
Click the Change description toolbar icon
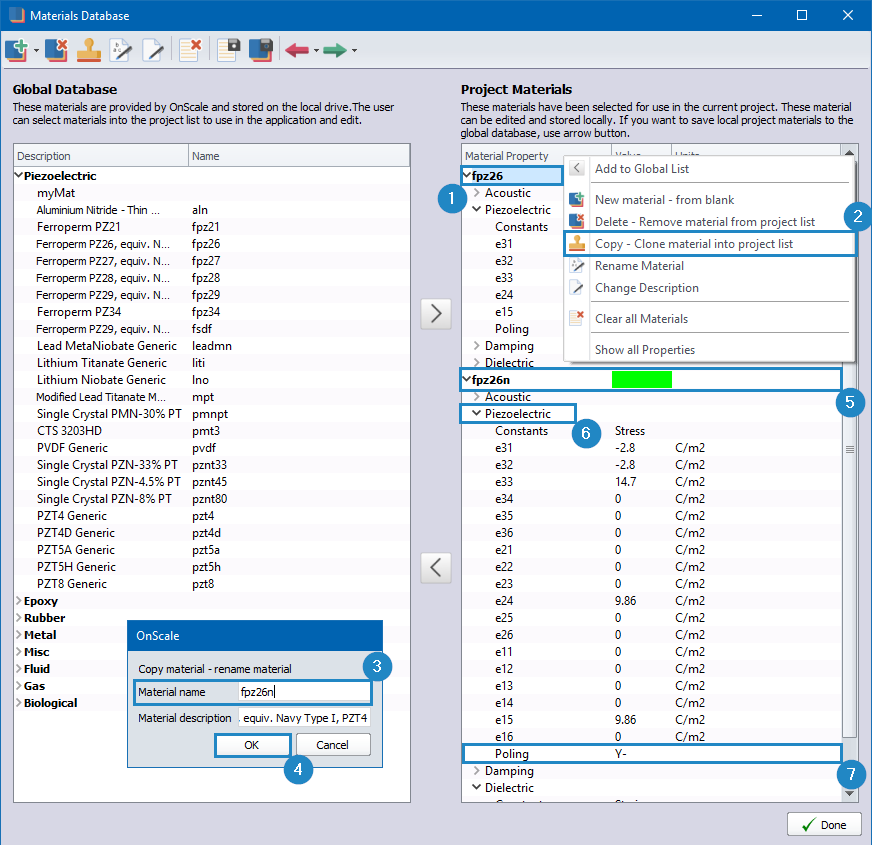[x=153, y=50]
